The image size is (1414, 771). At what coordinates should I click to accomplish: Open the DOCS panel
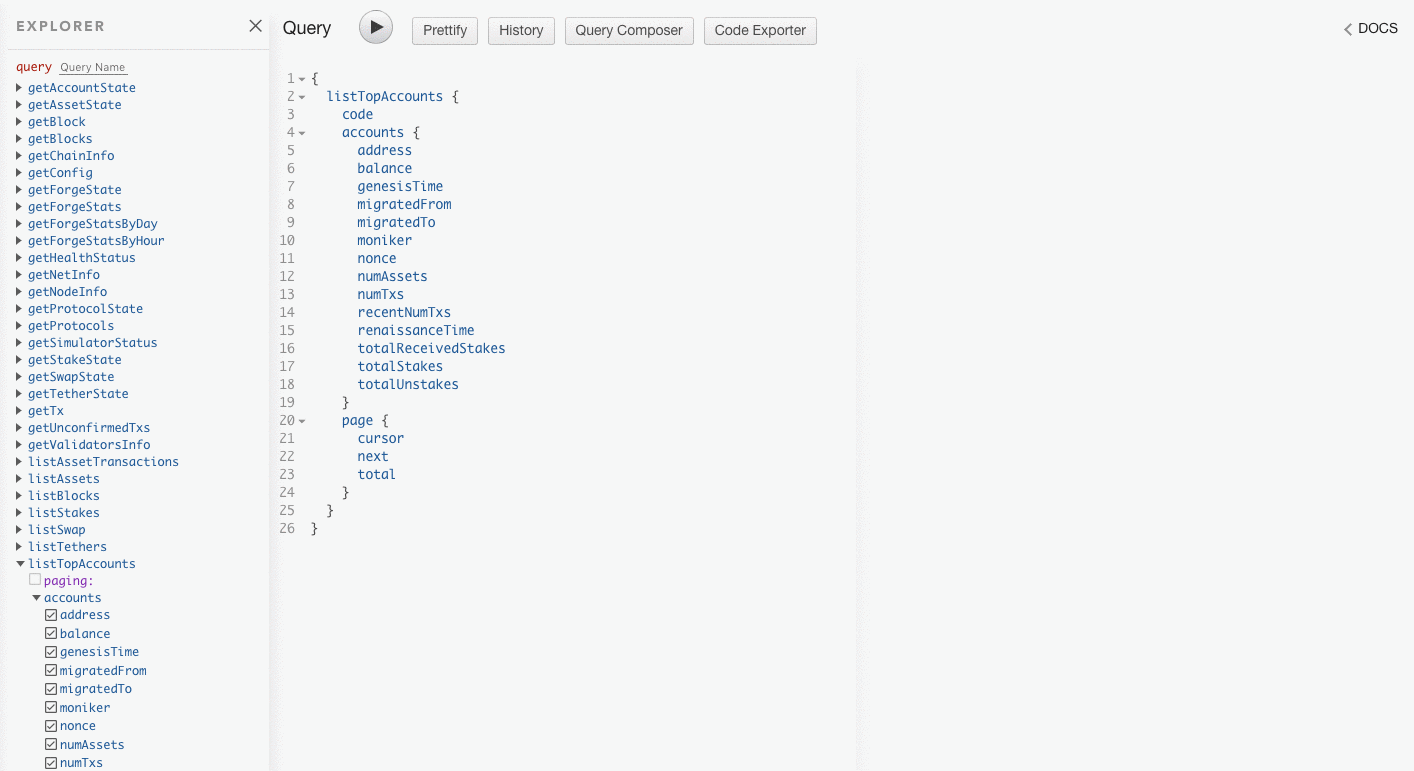click(1371, 29)
